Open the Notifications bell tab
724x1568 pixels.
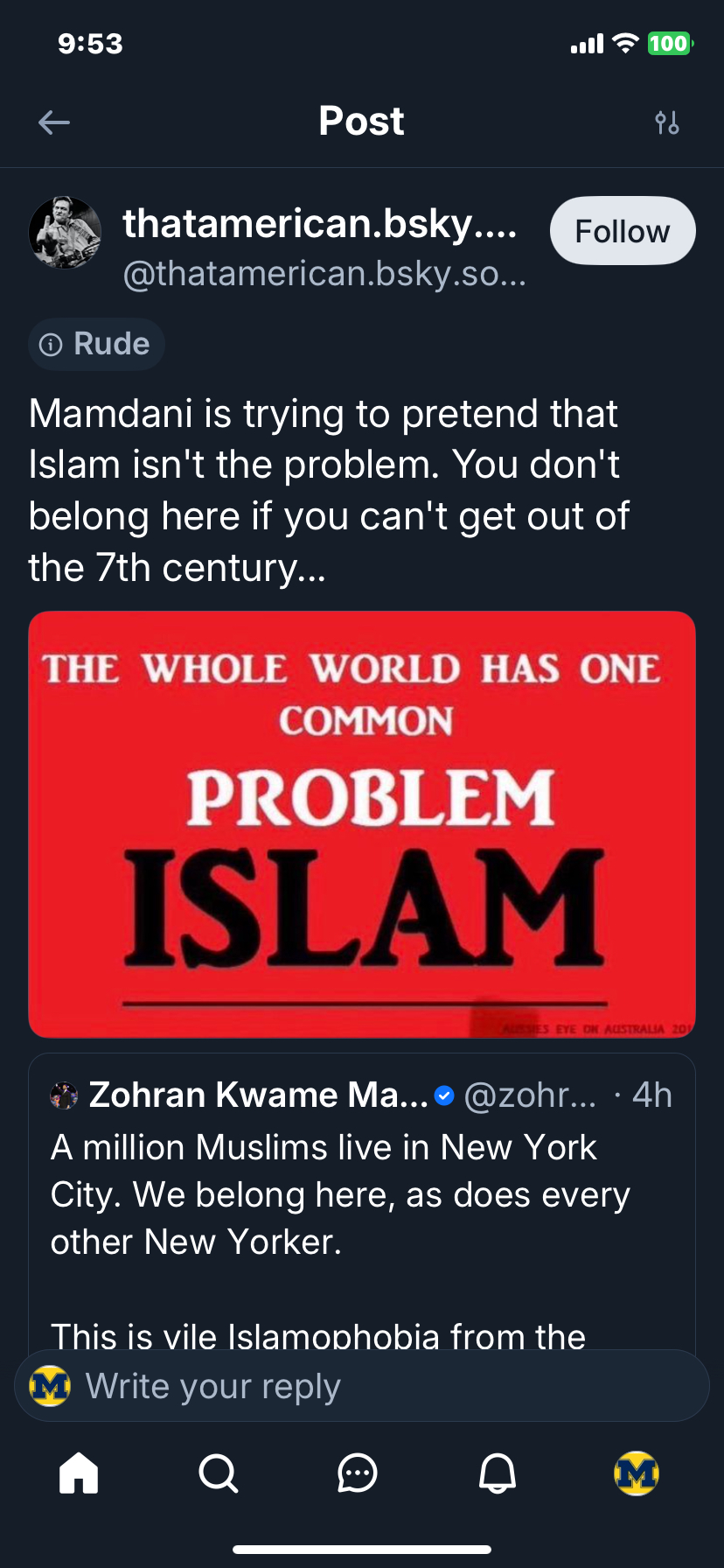498,1473
